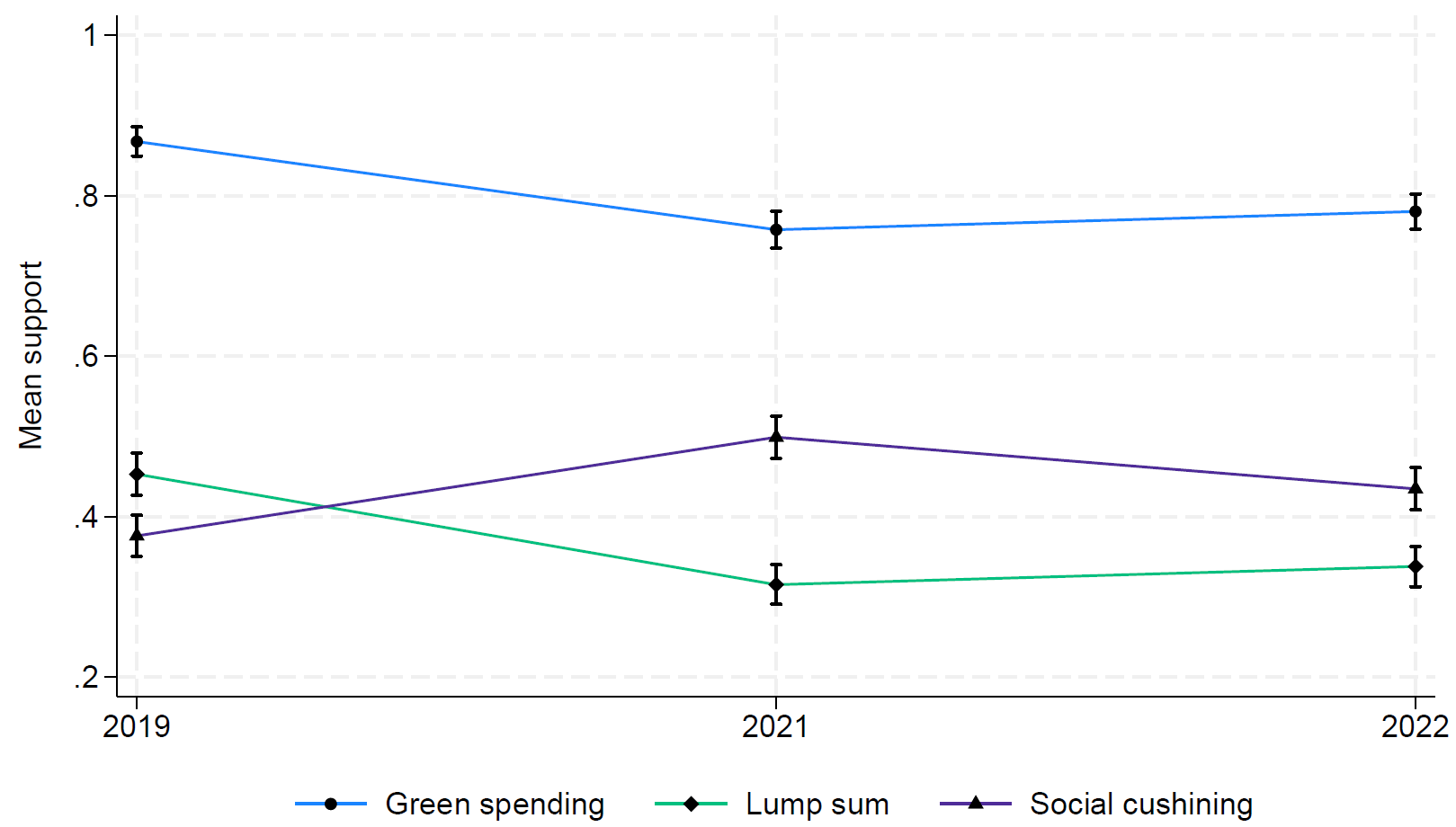This screenshot has height=827, width=1456.
Task: Select the Lump sum 2019 diamond marker
Action: click(x=137, y=475)
